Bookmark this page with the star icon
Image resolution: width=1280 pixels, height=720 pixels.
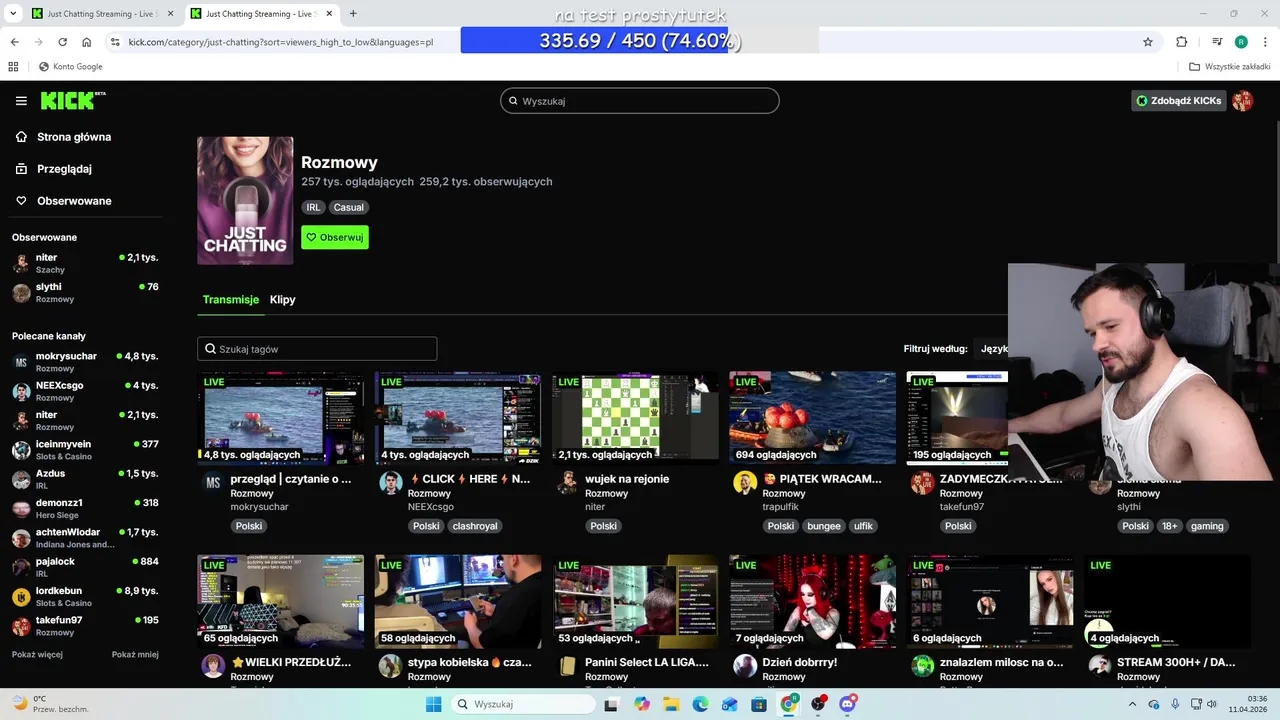[x=1148, y=42]
